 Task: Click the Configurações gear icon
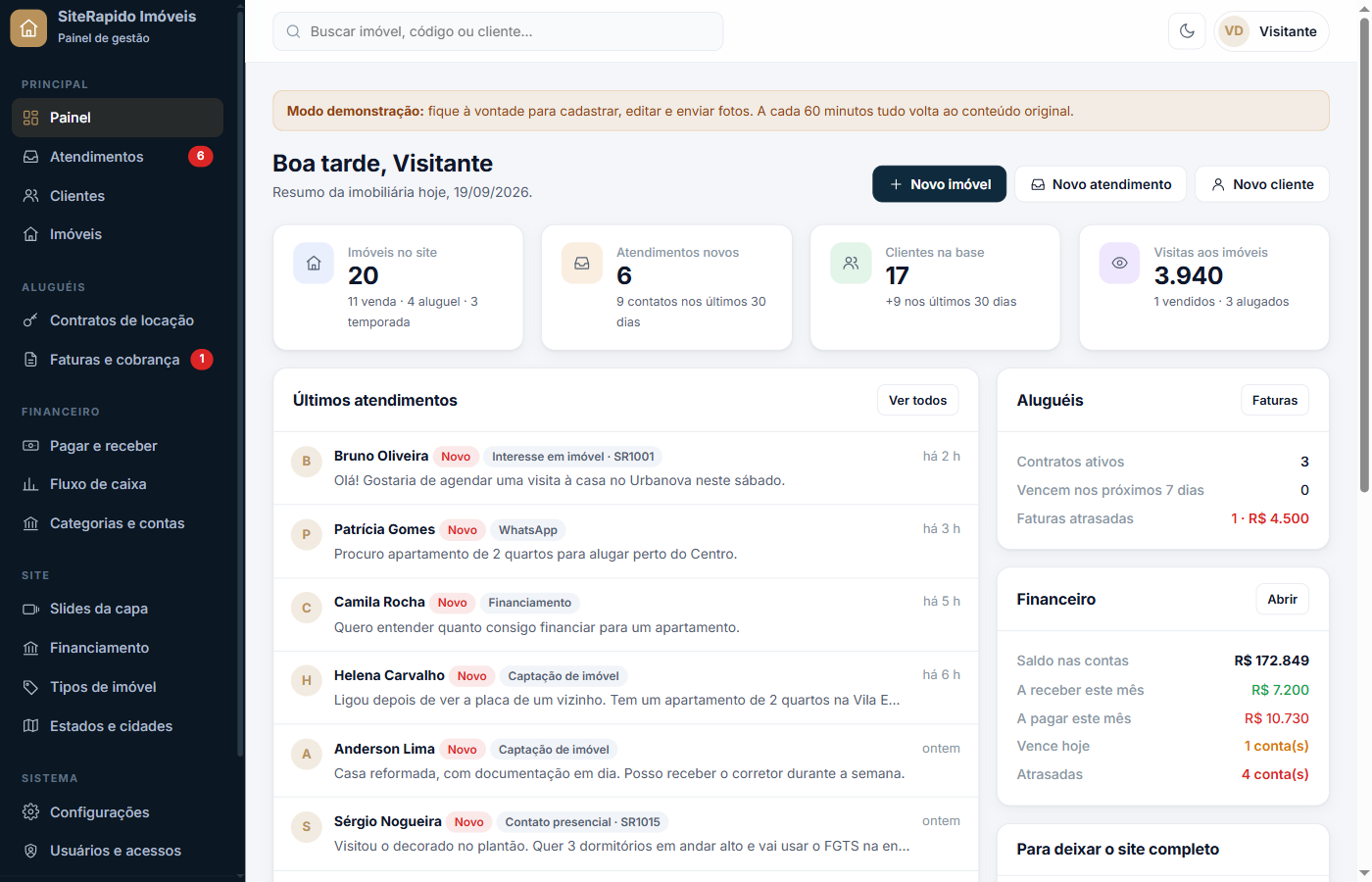pyautogui.click(x=30, y=812)
